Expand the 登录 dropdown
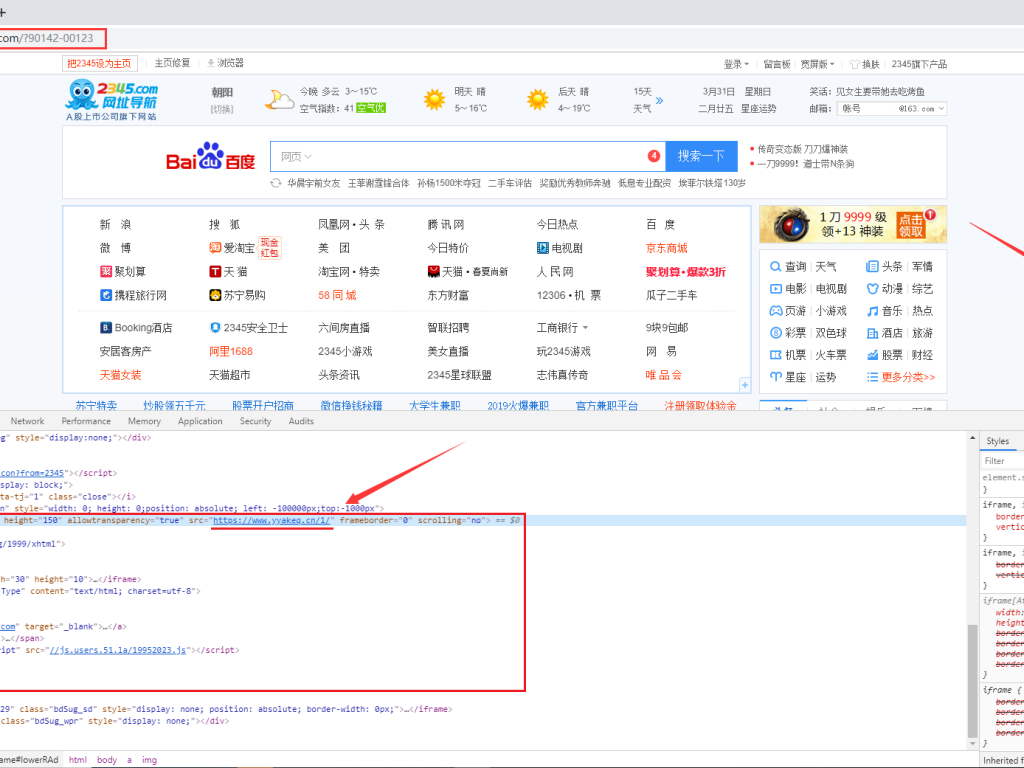 (x=736, y=64)
